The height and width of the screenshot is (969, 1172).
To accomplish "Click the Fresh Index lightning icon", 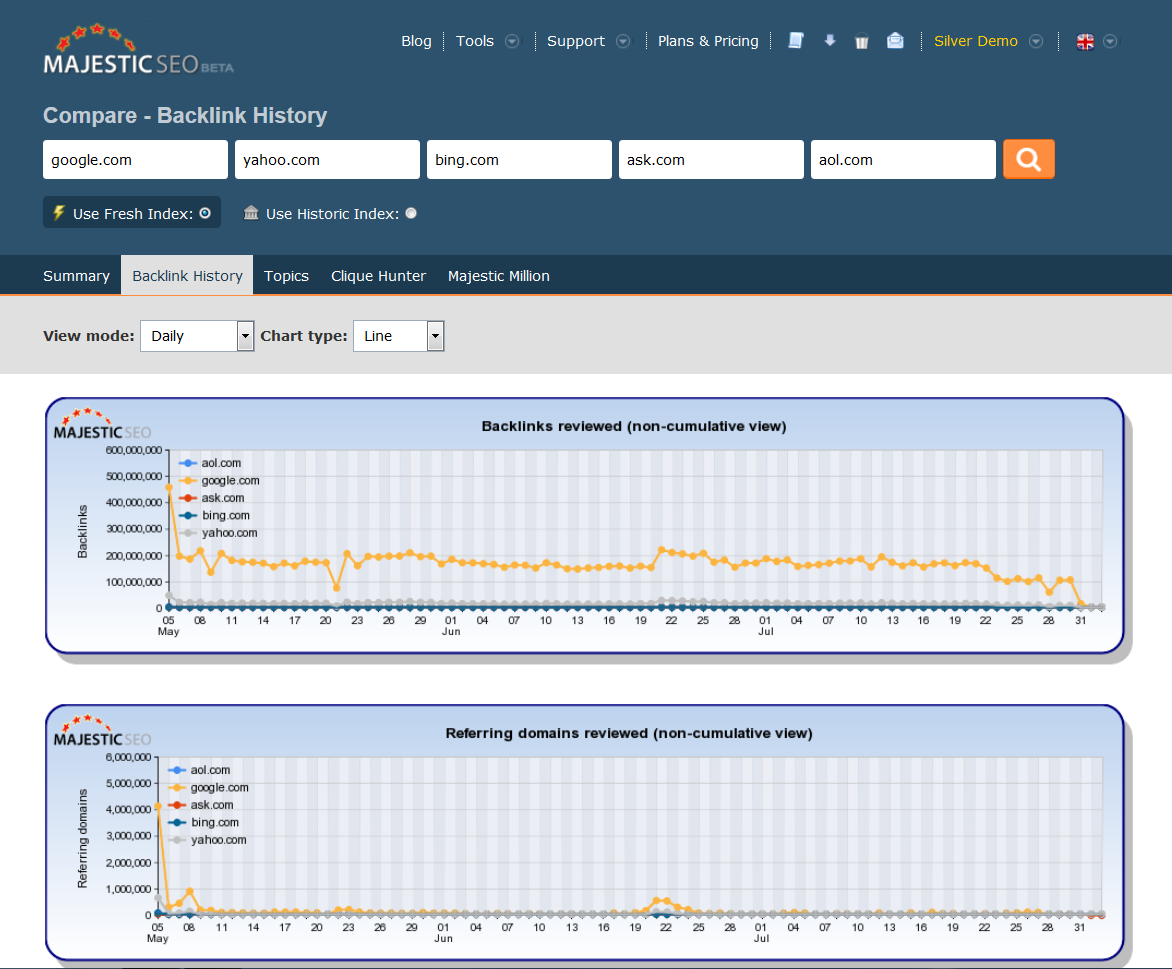I will tap(59, 213).
